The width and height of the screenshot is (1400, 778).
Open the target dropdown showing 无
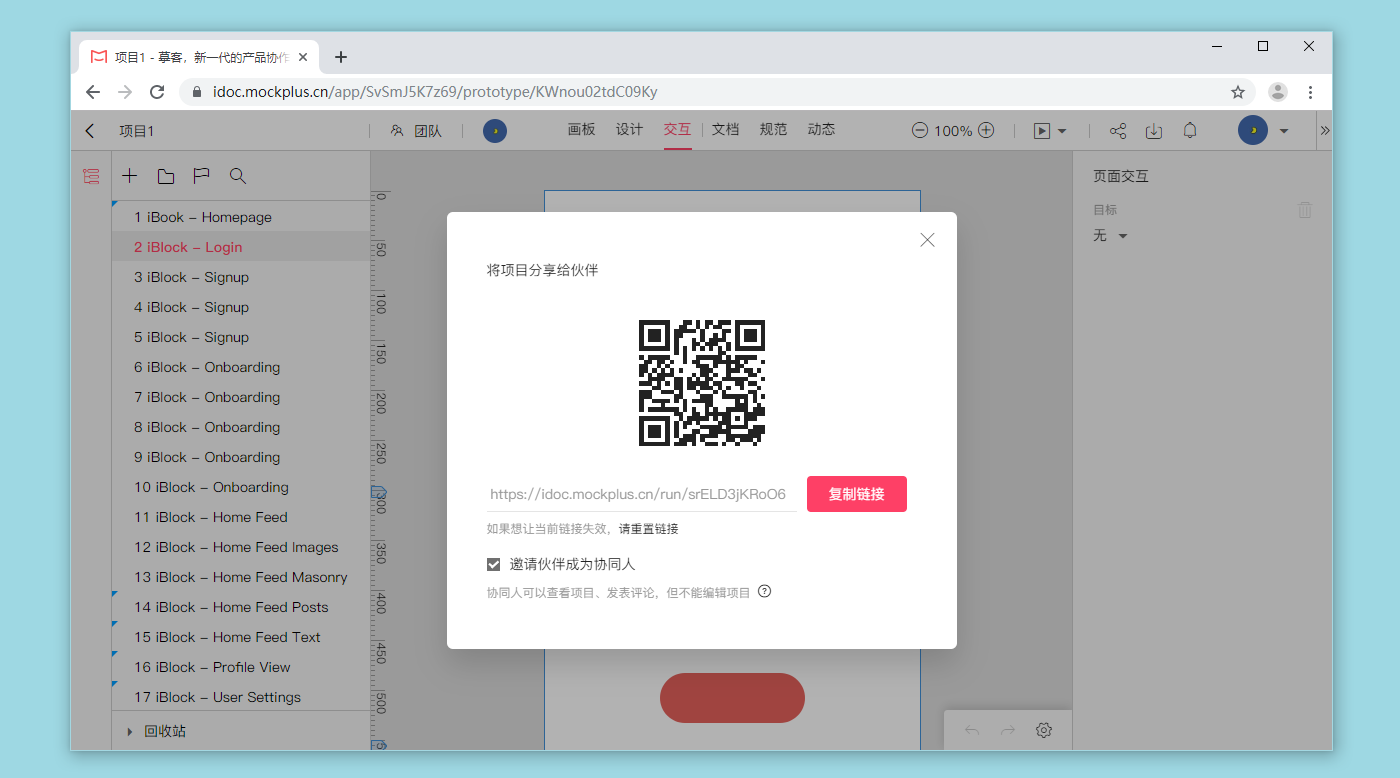point(1110,236)
